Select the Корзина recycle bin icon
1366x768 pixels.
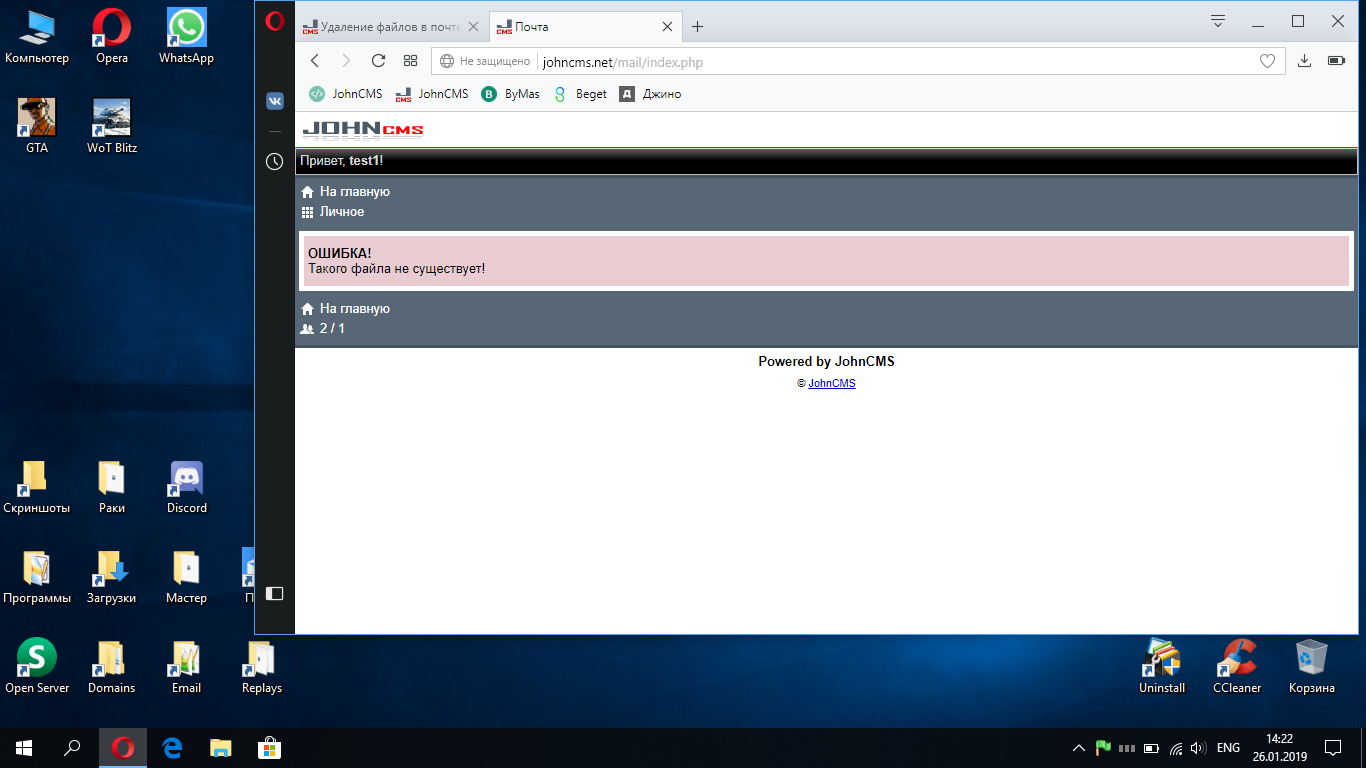tap(1312, 667)
